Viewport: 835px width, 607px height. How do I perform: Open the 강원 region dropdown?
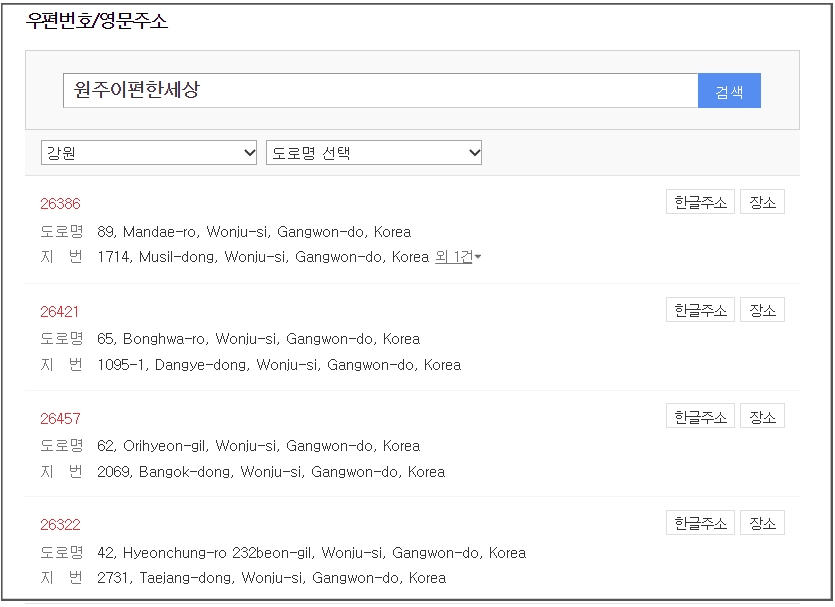point(149,153)
